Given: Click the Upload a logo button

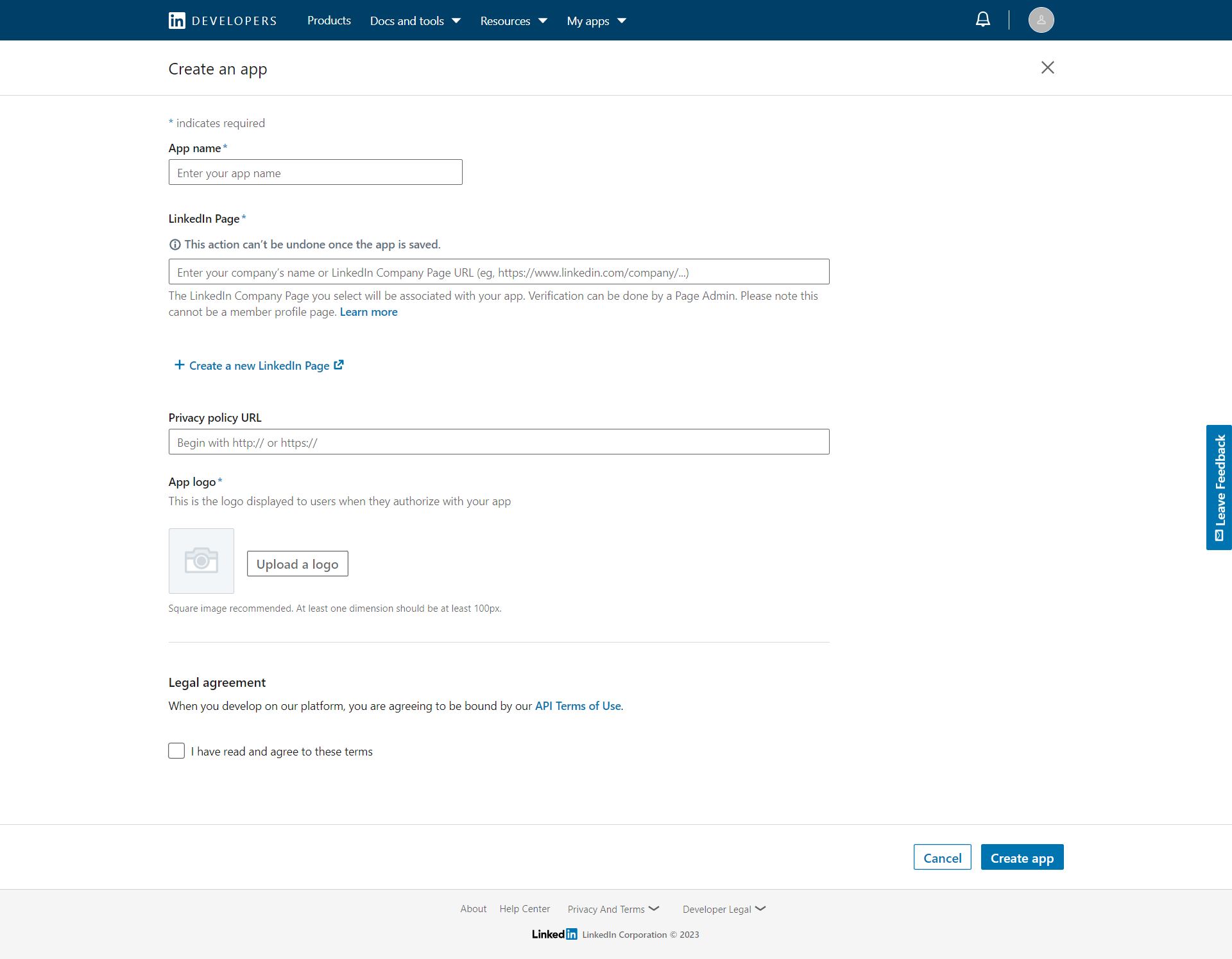Looking at the screenshot, I should point(298,564).
